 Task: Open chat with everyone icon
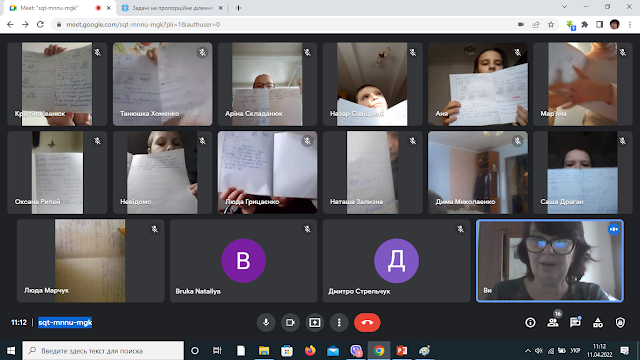576,323
